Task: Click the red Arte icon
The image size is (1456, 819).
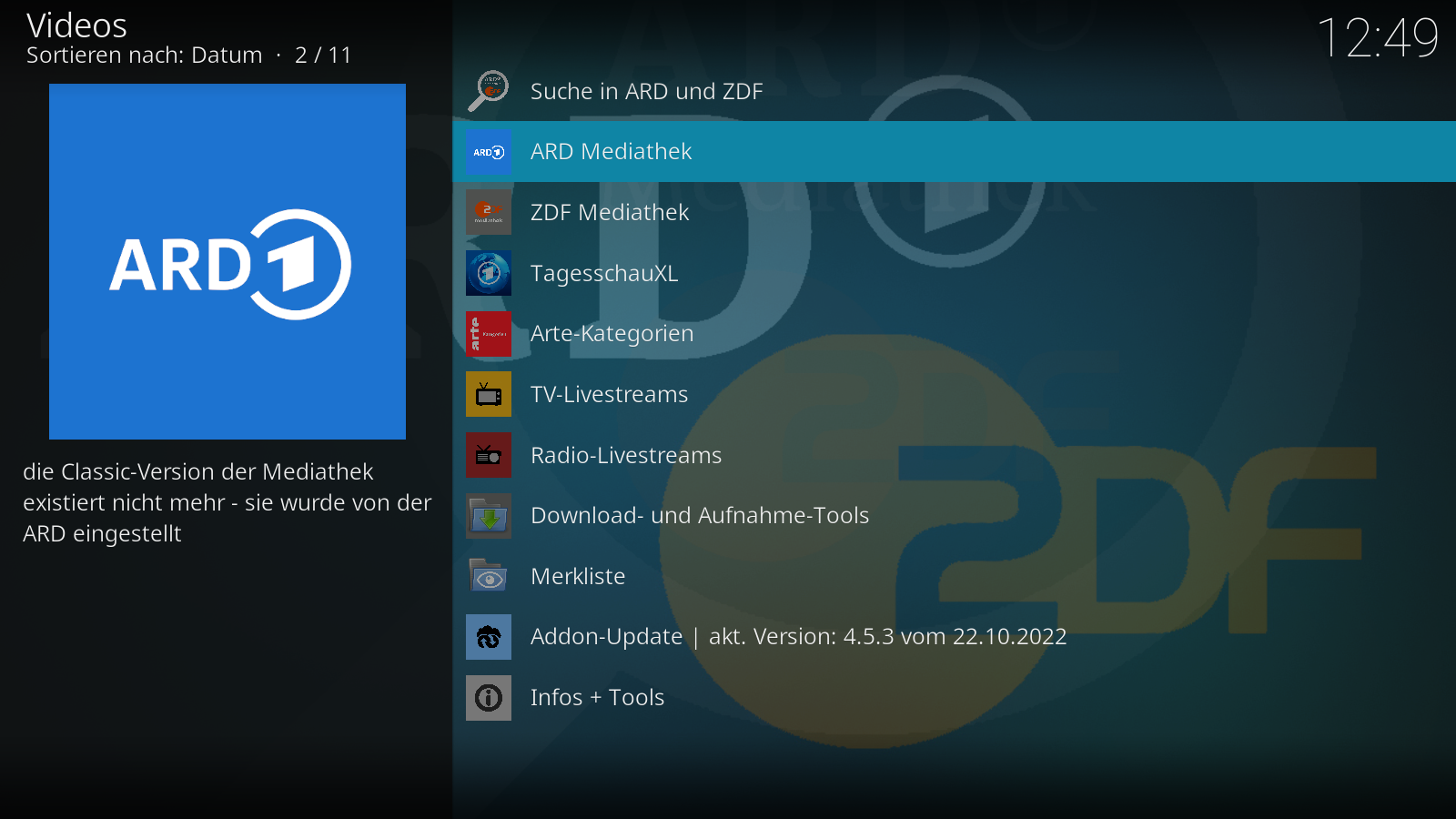Action: pos(489,334)
